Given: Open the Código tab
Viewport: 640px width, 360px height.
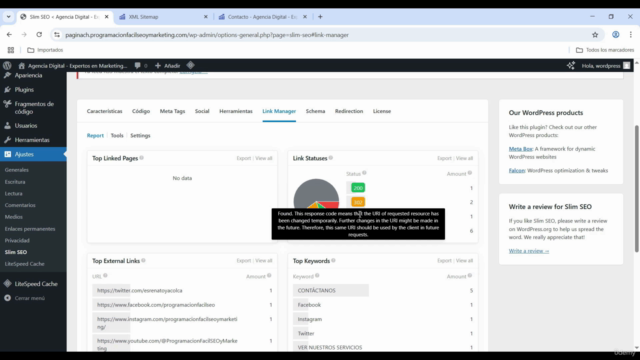Looking at the screenshot, I should pyautogui.click(x=141, y=111).
